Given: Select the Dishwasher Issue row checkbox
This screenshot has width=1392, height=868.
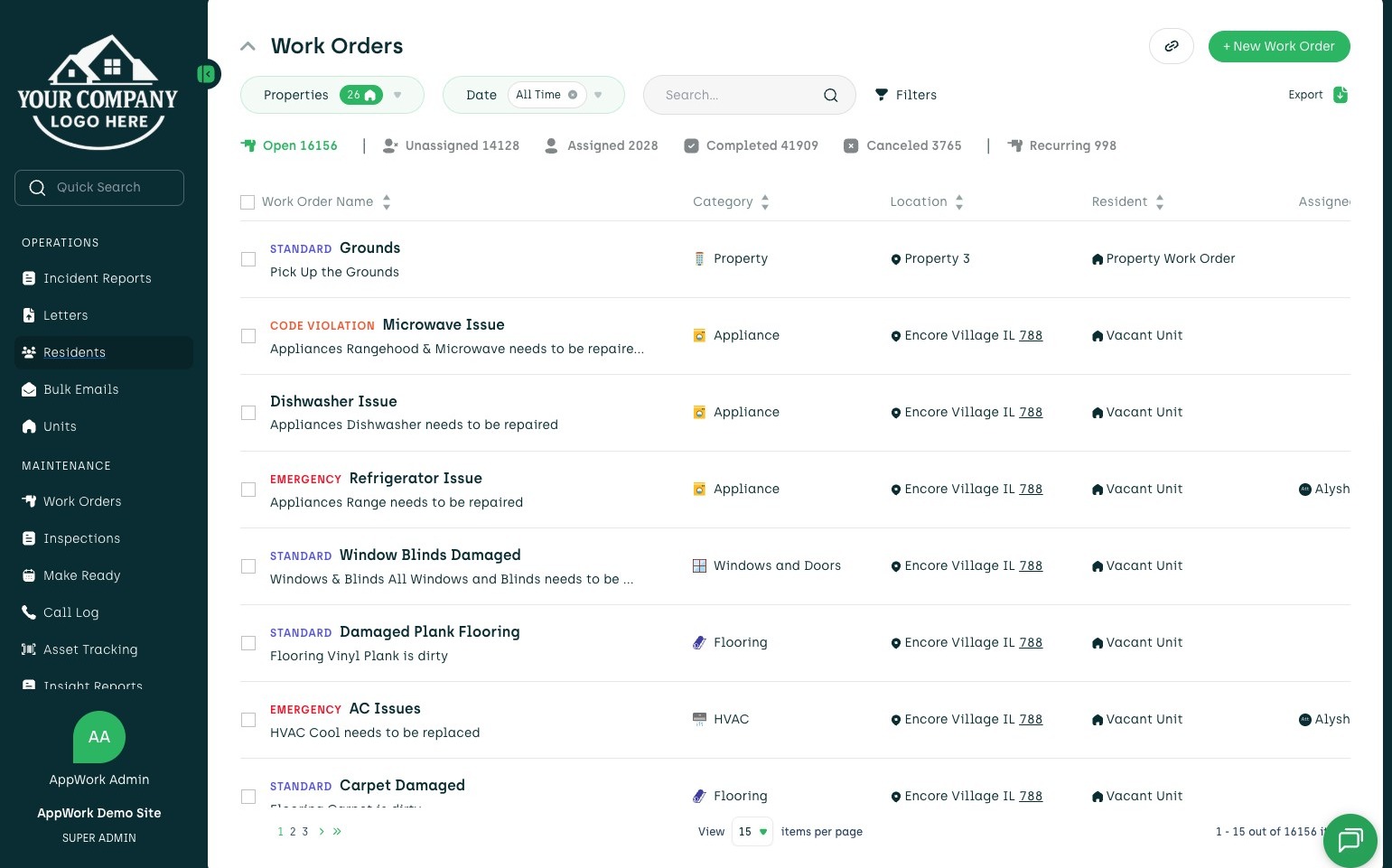Looking at the screenshot, I should (248, 413).
